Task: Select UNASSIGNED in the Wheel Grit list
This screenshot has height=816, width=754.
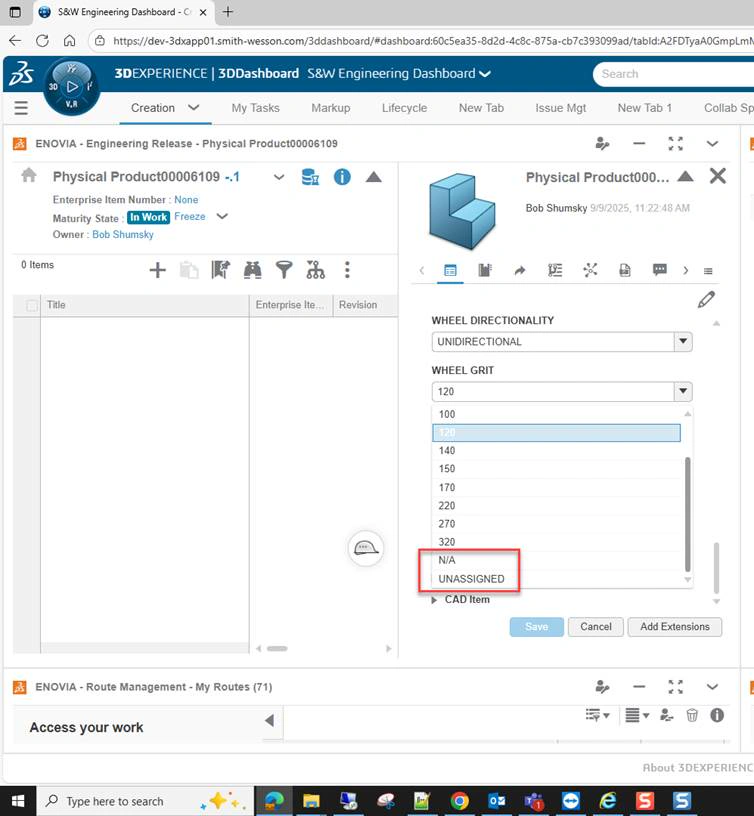Action: coord(556,579)
